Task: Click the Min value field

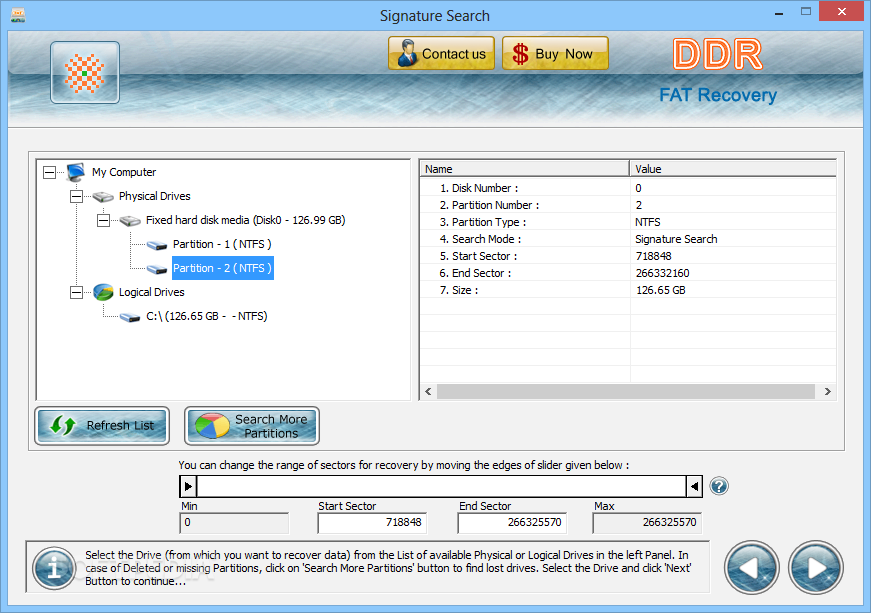Action: tap(234, 522)
